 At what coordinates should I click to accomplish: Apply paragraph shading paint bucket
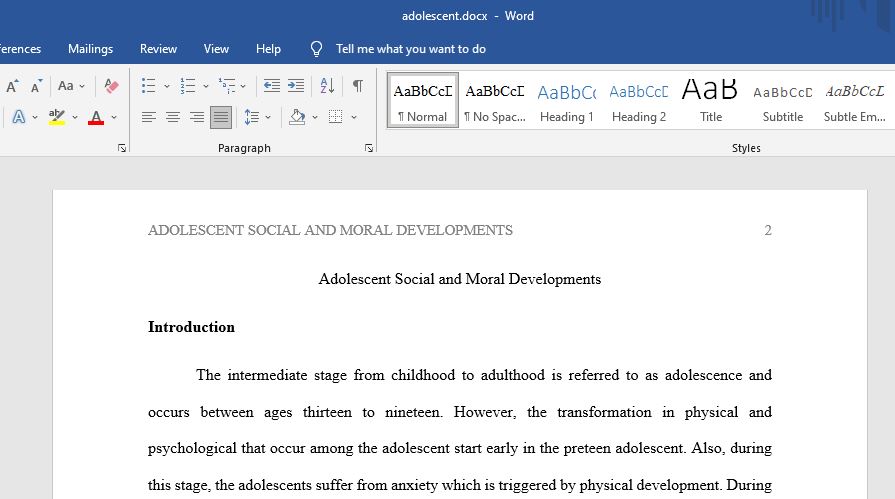(x=297, y=117)
